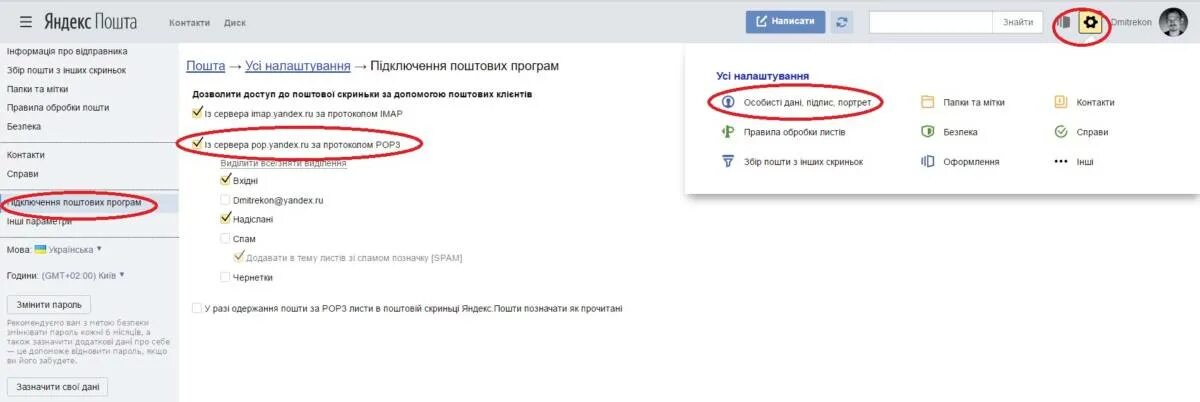Open the Диск link in top bar
Screen dimensions: 1200x402
click(x=235, y=22)
